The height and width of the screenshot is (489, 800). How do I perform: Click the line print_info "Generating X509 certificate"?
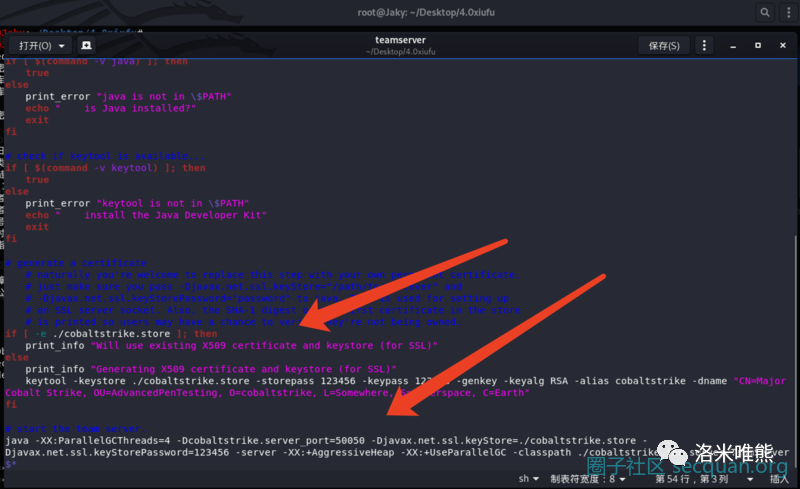coord(211,369)
